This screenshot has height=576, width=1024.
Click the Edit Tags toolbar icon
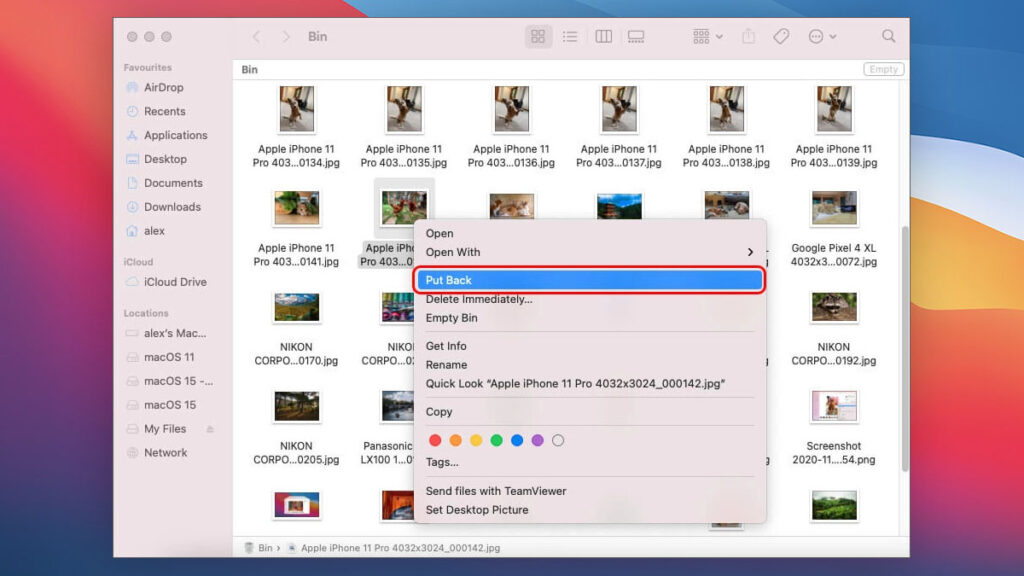[781, 37]
